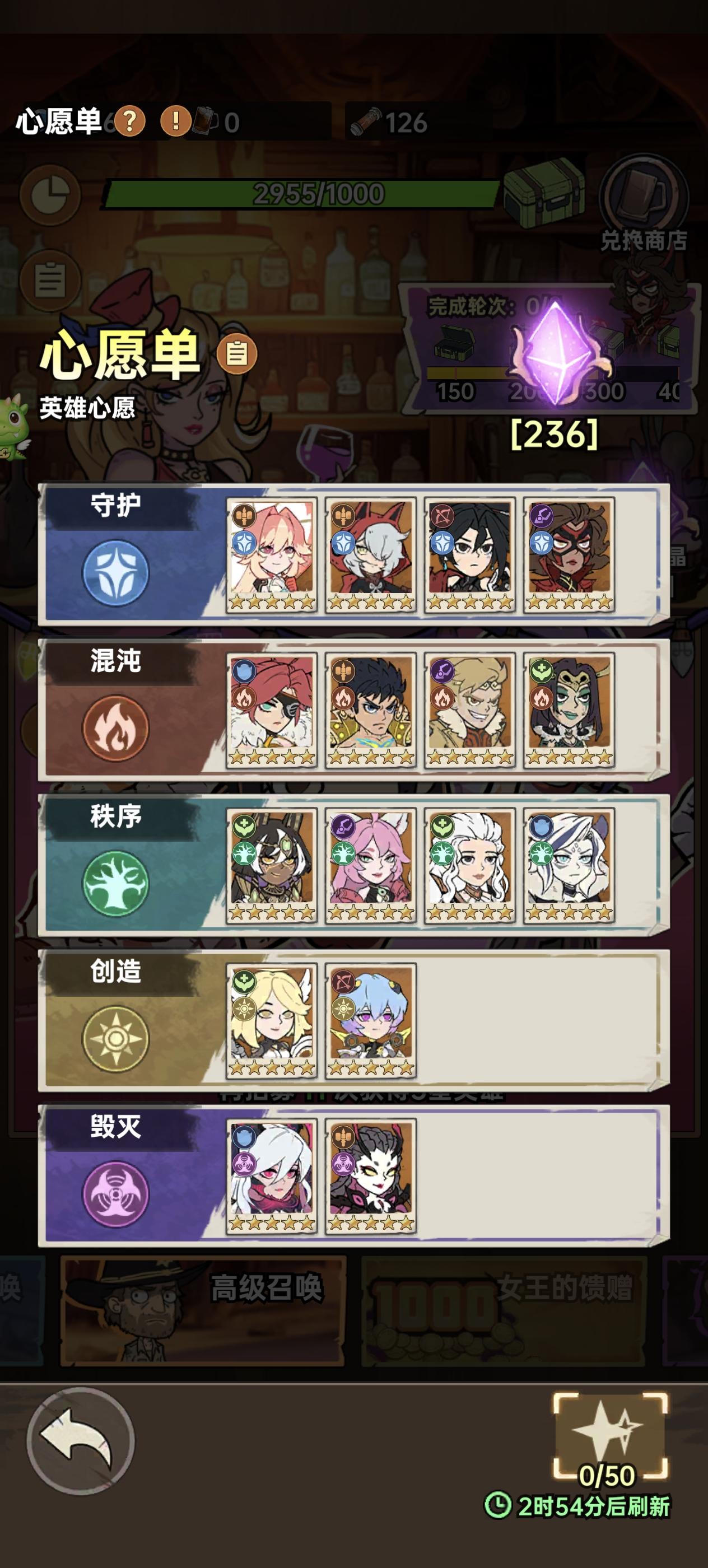
Task: Click the 毁灭 purple biohazard faction icon
Action: click(x=116, y=1194)
